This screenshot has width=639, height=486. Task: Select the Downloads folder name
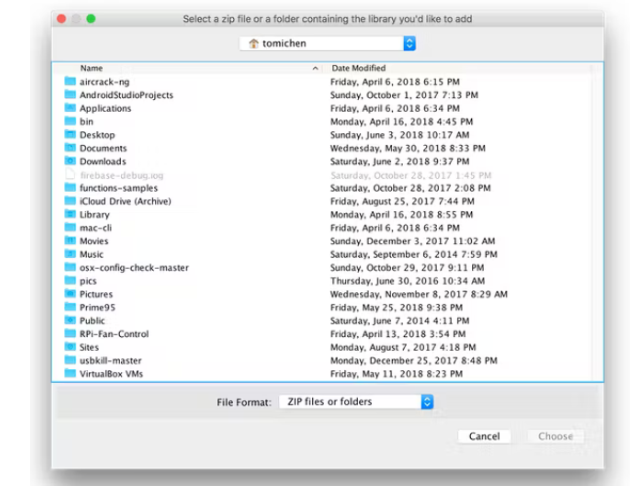(x=103, y=161)
